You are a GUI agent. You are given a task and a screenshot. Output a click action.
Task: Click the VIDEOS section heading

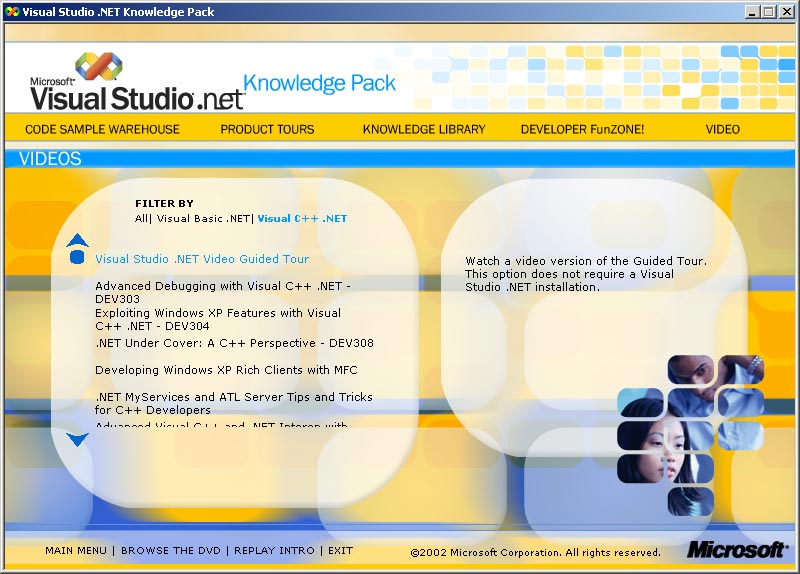[50, 159]
